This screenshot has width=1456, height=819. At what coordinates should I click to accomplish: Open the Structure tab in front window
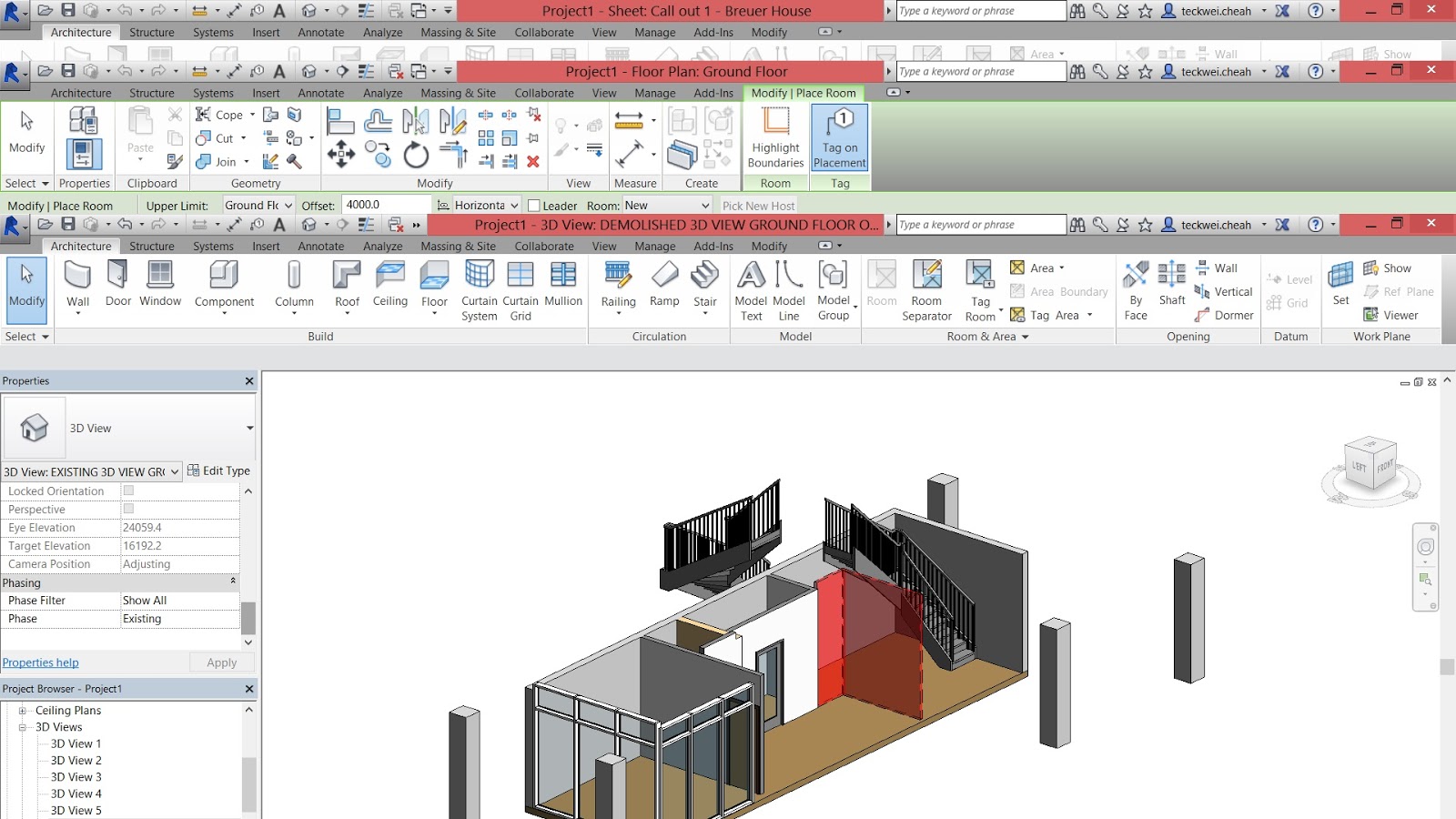151,246
